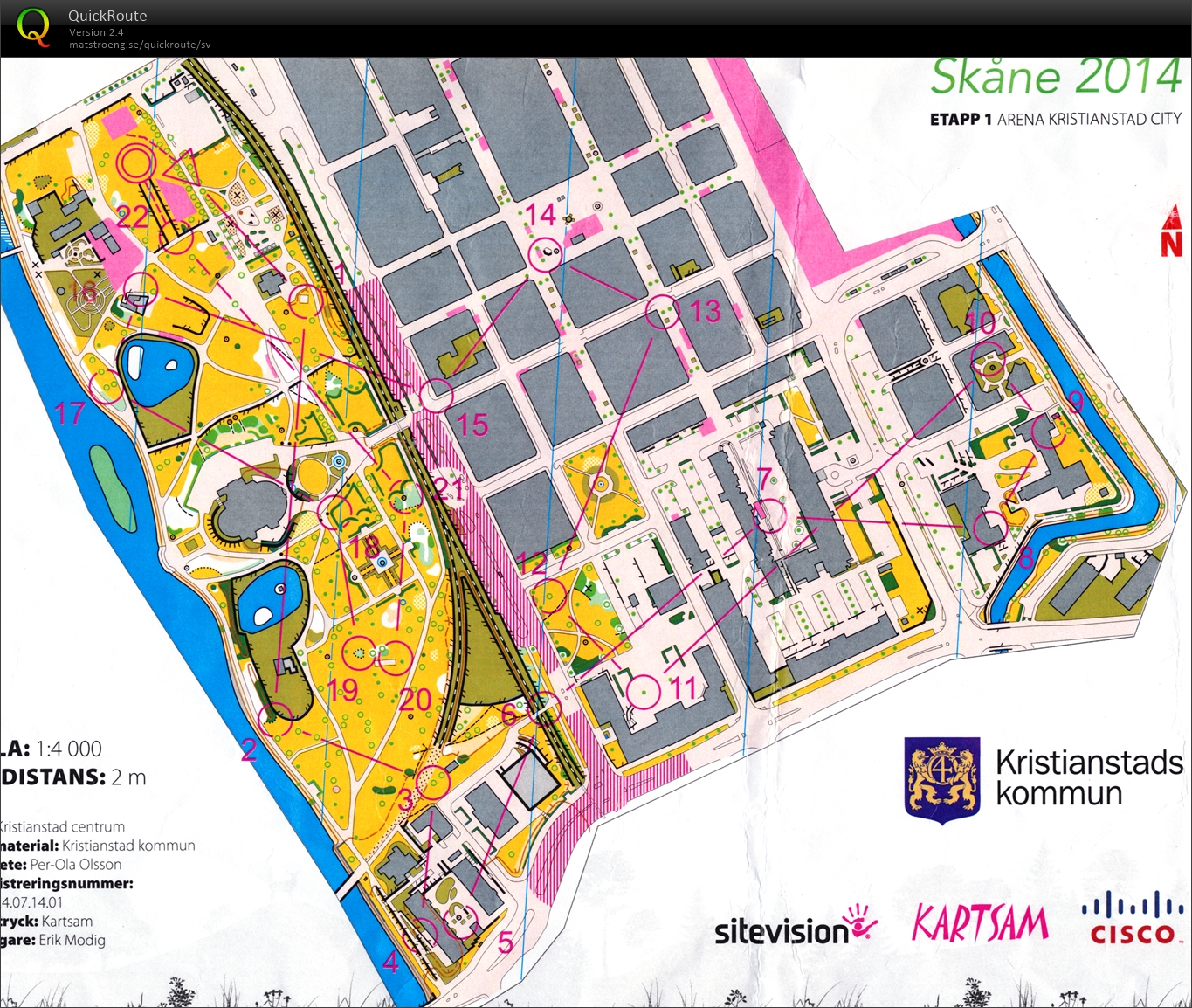This screenshot has height=1008, width=1192.
Task: Select control number 11 label
Action: click(x=683, y=688)
